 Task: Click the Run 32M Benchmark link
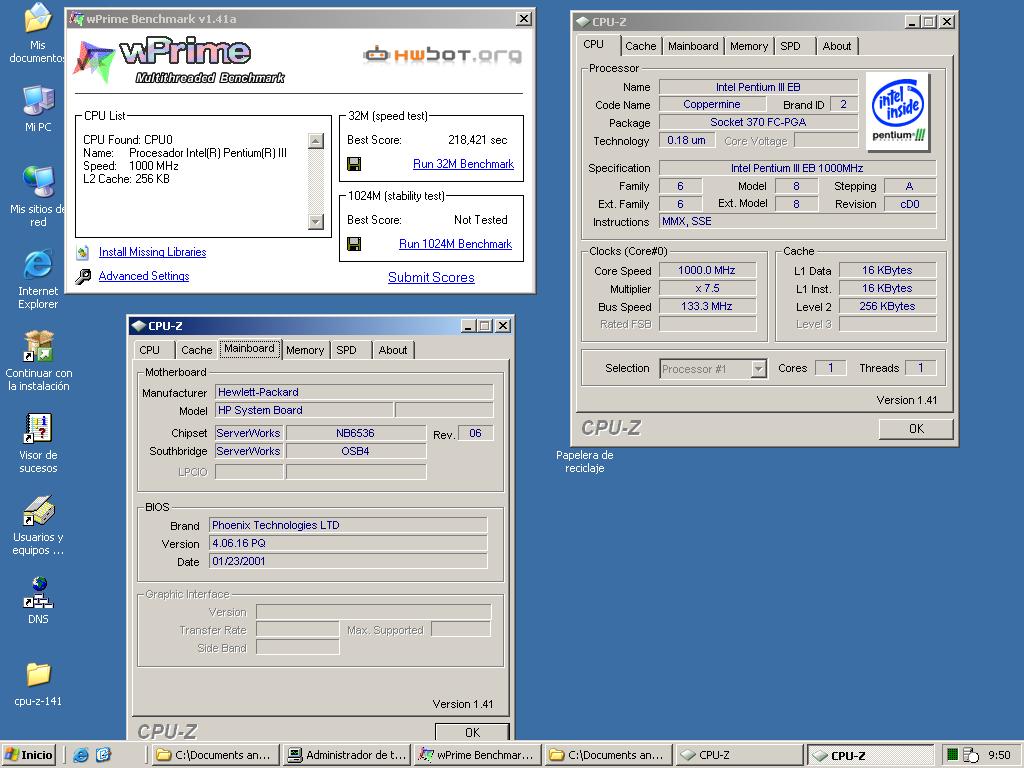pos(463,164)
